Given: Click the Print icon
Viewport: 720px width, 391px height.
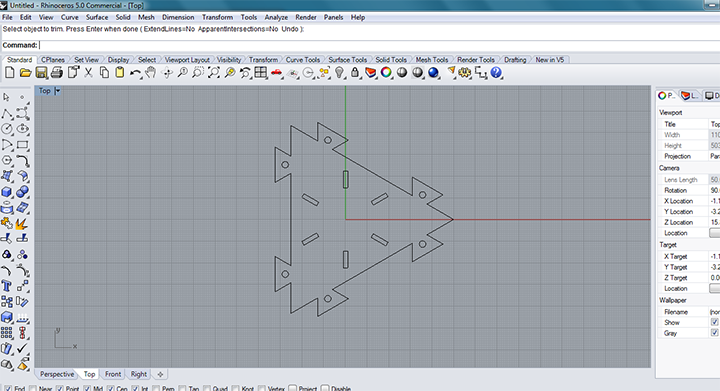Looking at the screenshot, I should [x=57, y=73].
